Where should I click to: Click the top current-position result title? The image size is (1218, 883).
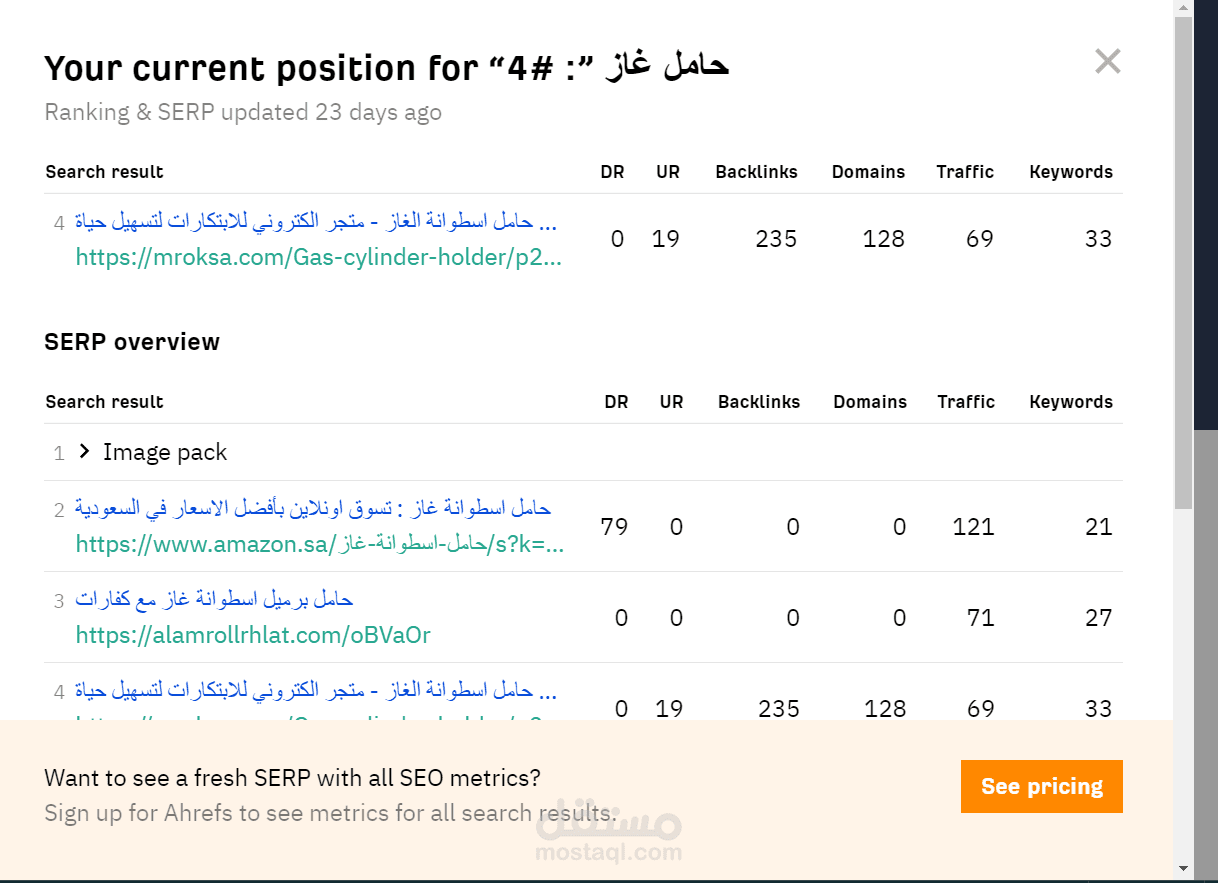pos(316,222)
